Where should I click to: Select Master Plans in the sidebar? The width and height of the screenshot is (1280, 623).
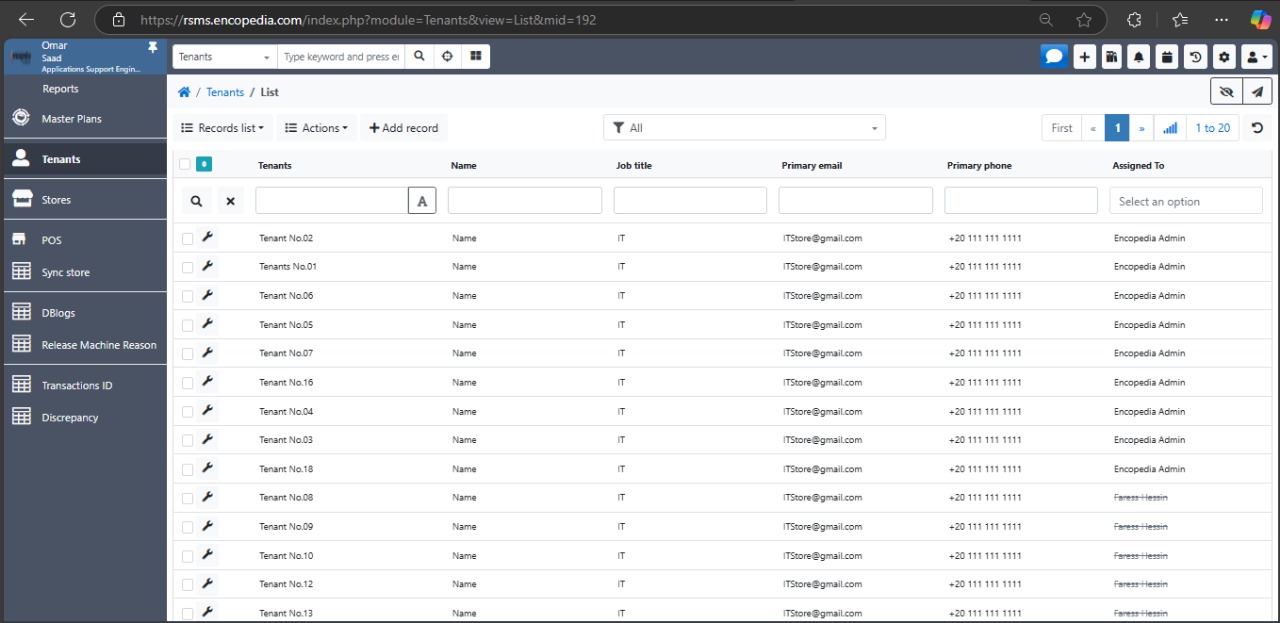pyautogui.click(x=71, y=119)
